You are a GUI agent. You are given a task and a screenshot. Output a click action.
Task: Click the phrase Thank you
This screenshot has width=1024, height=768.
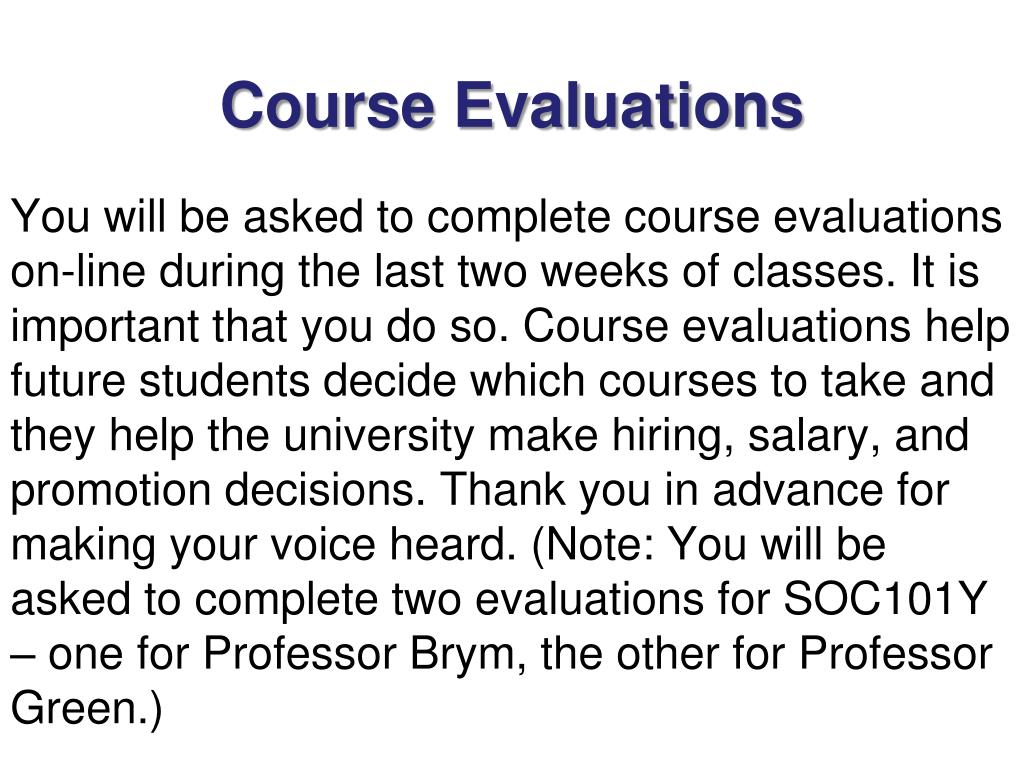(545, 490)
